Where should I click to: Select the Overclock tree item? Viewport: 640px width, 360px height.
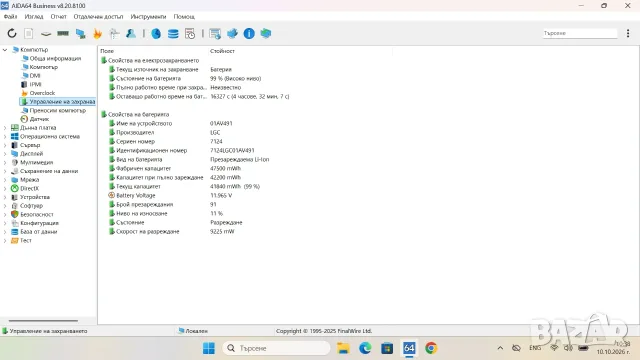click(42, 93)
